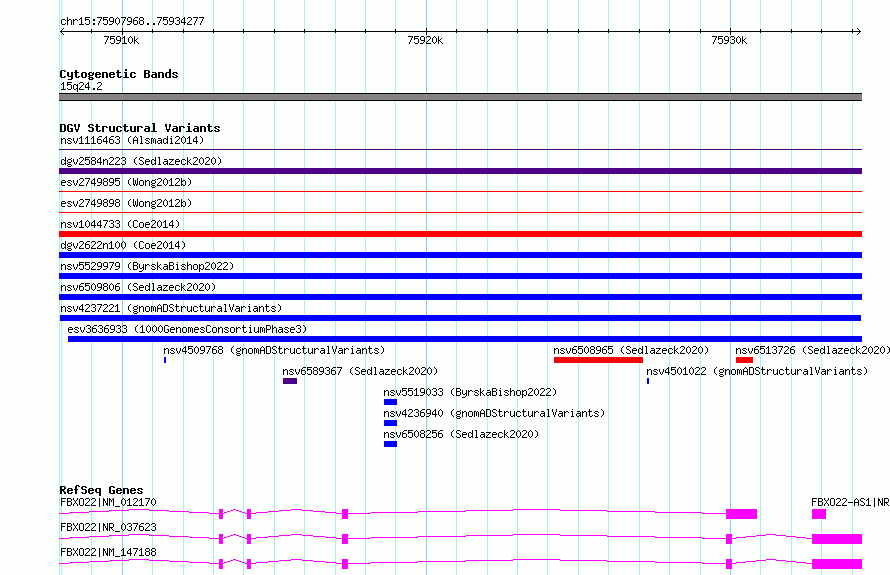This screenshot has width=890, height=575.
Task: Click the 75920k ruler label
Action: tap(425, 40)
